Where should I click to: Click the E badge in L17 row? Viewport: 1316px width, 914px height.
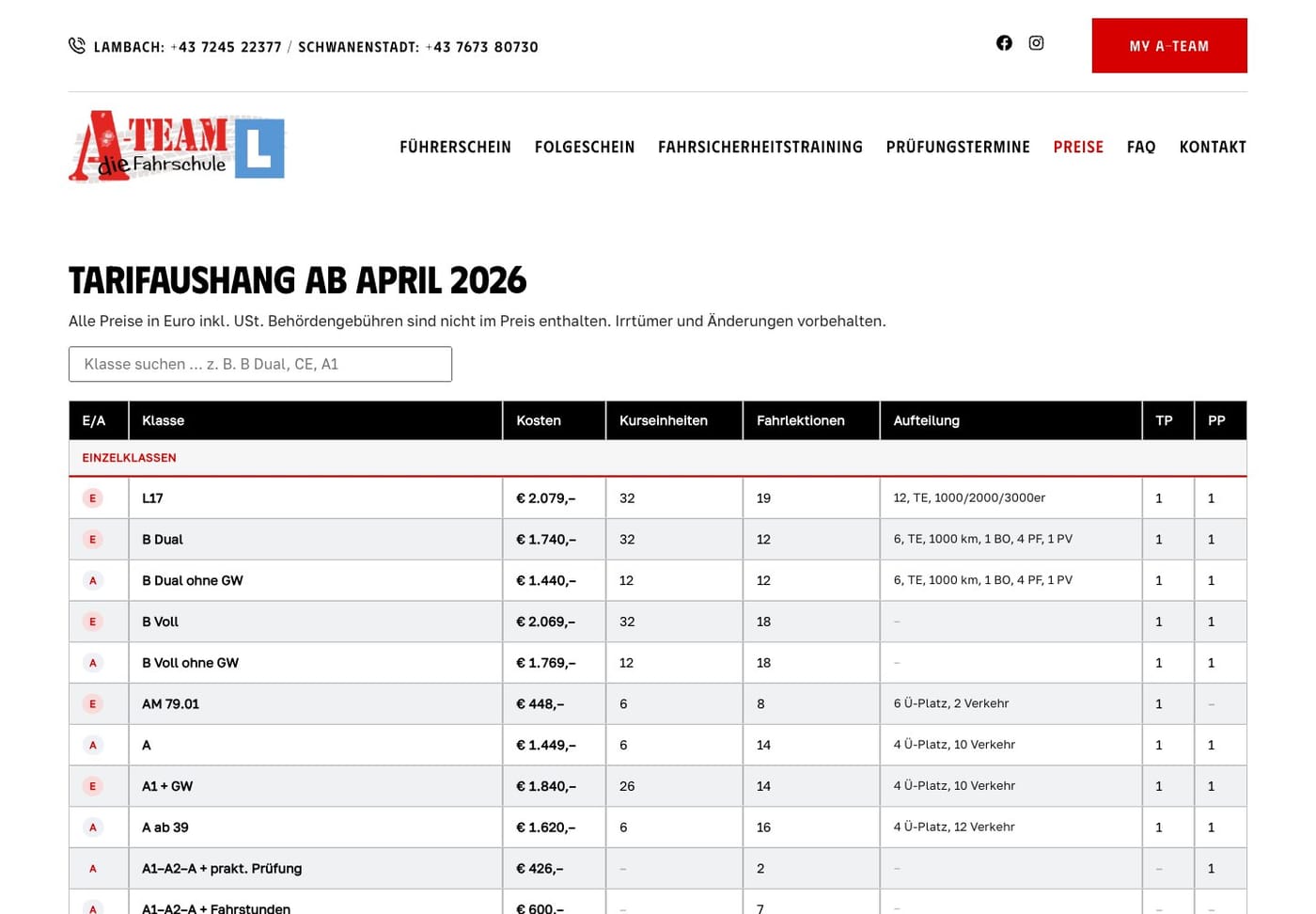point(92,498)
